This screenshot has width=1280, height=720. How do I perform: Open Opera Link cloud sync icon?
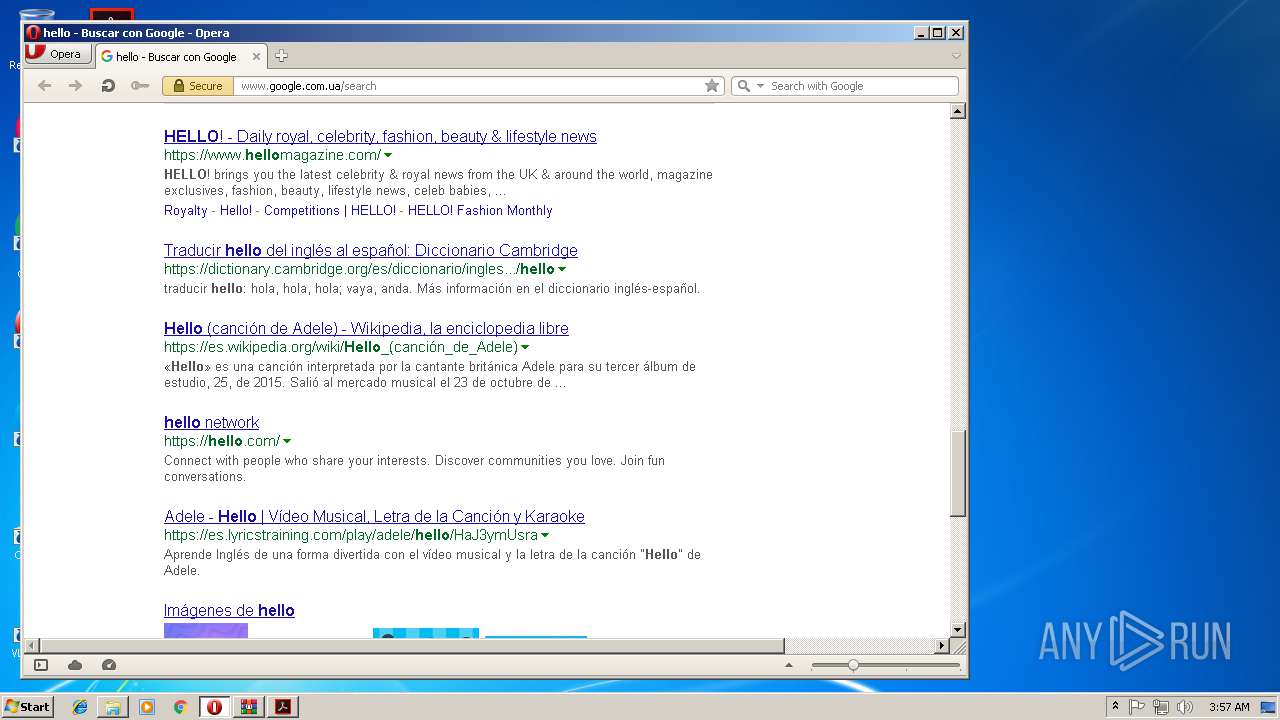click(x=75, y=665)
